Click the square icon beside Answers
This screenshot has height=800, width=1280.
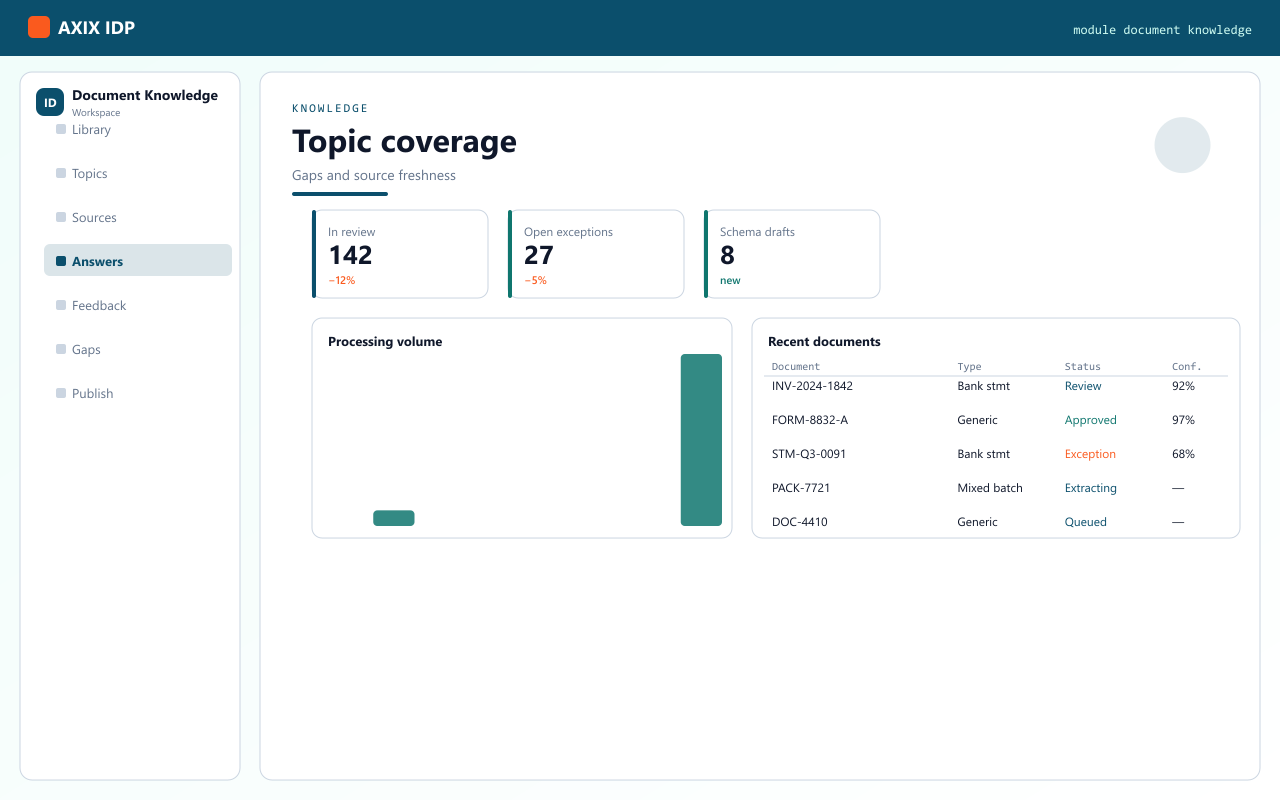tap(61, 261)
